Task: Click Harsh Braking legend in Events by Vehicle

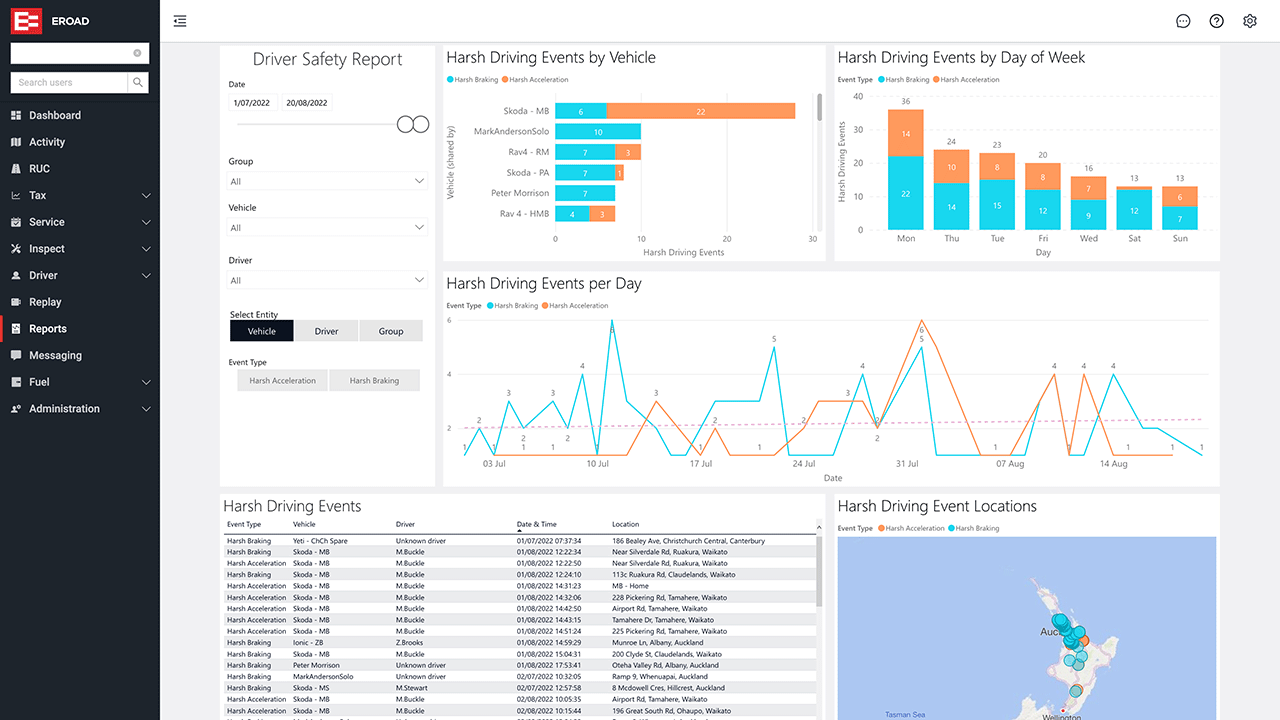Action: click(474, 80)
